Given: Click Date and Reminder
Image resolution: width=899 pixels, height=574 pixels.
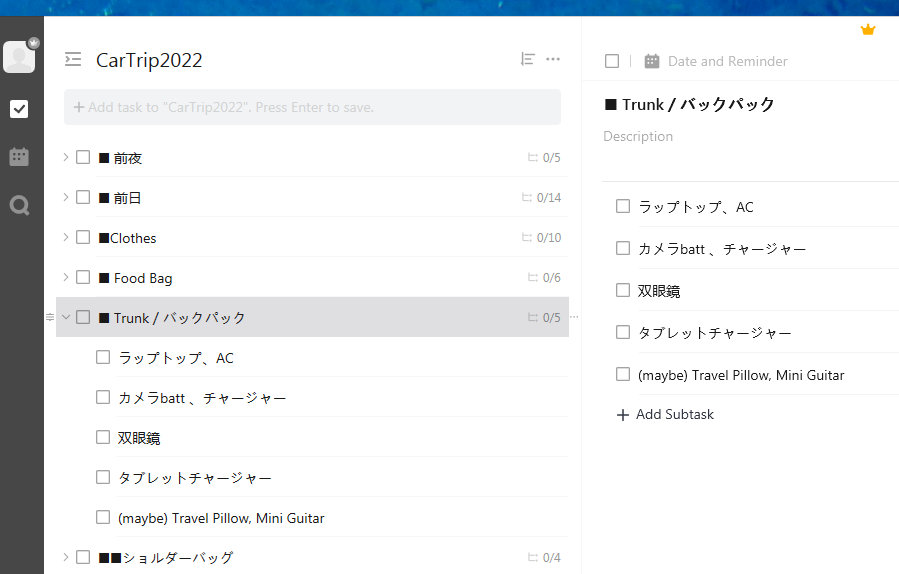Looking at the screenshot, I should (728, 61).
